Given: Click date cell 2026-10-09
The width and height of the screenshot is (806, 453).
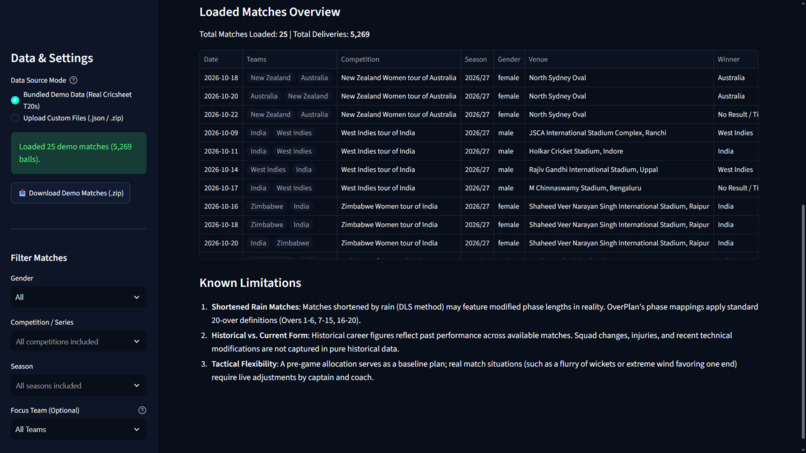Looking at the screenshot, I should [x=221, y=133].
